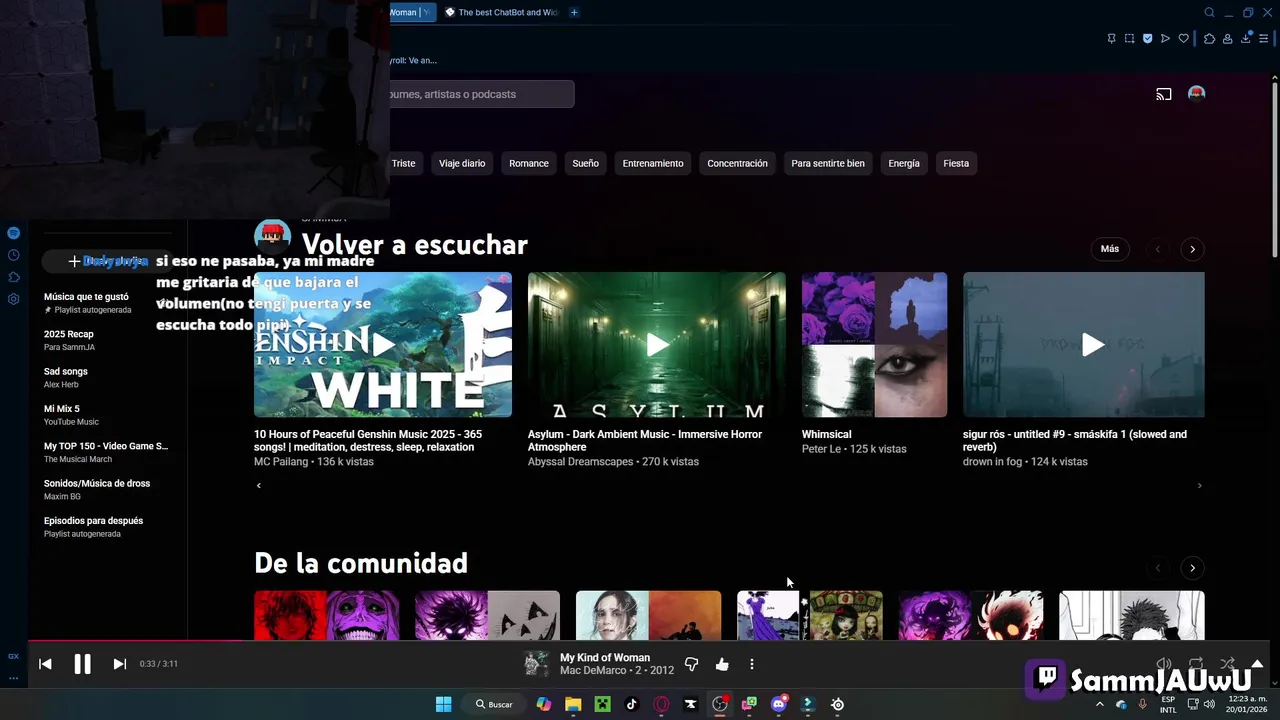Open a new browser tab with plus

pos(574,12)
